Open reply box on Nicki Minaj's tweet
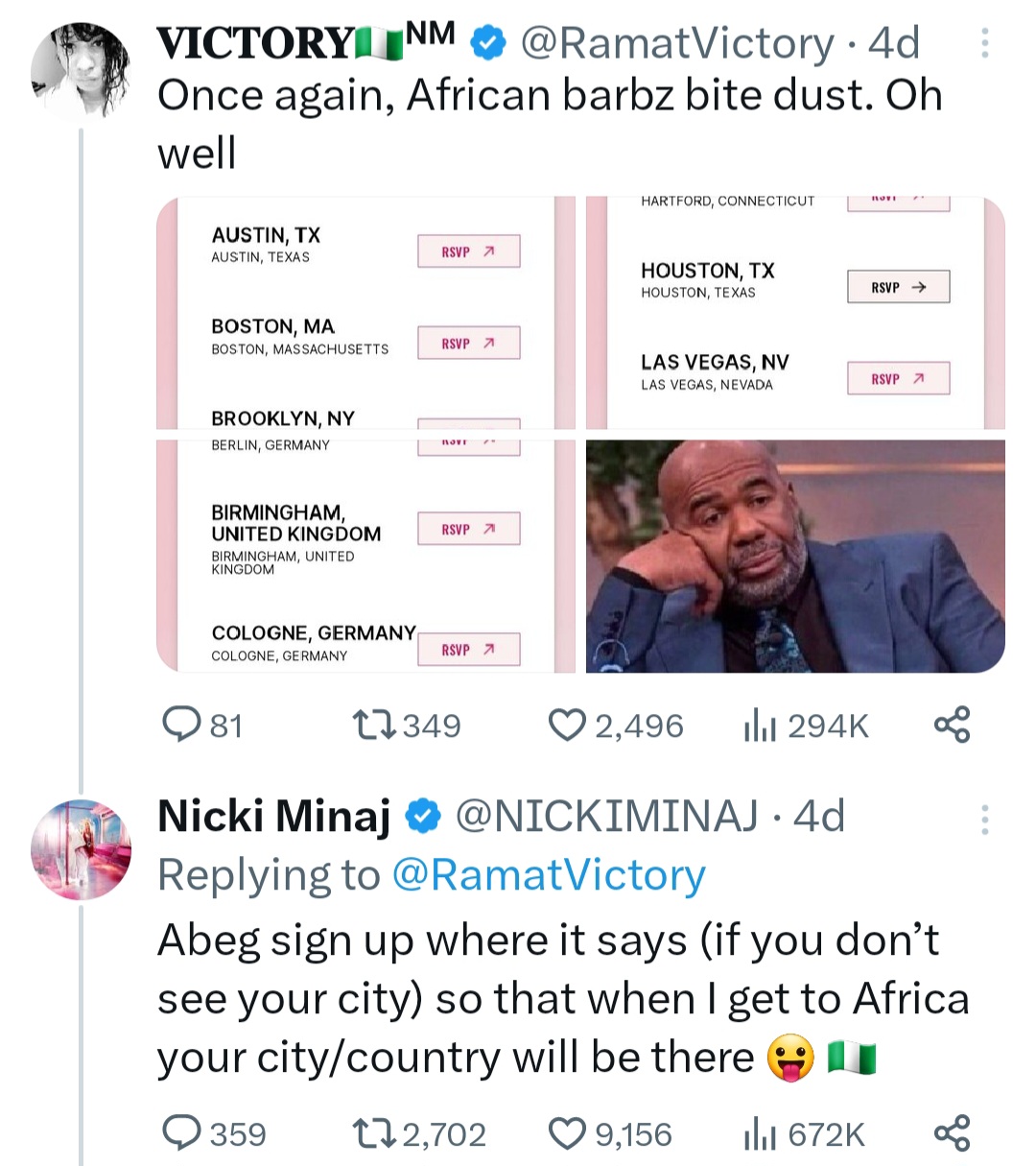Screen dimensions: 1036x1166 coord(180,1133)
